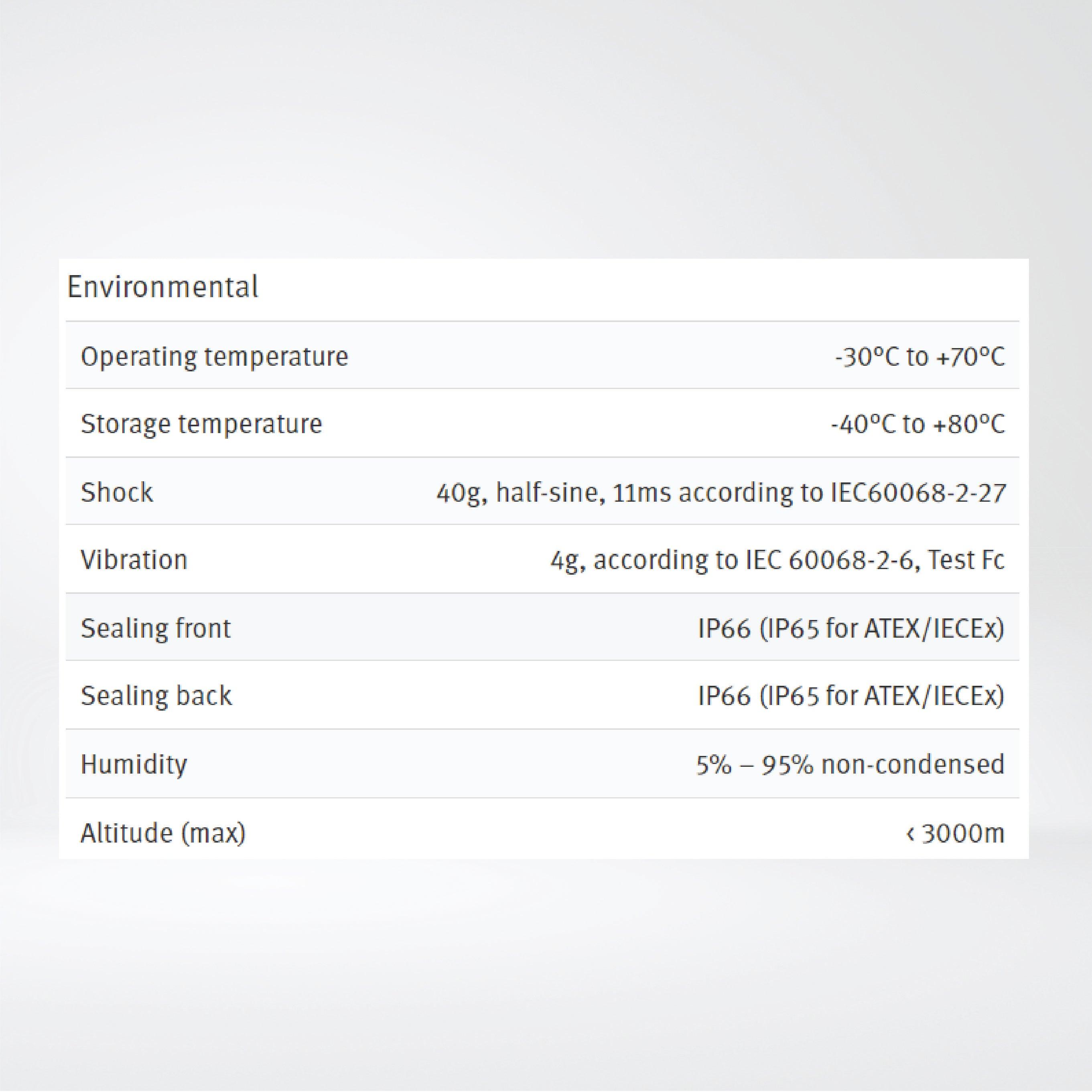This screenshot has height=1092, width=1092.
Task: Select the Humidity row label
Action: click(134, 765)
